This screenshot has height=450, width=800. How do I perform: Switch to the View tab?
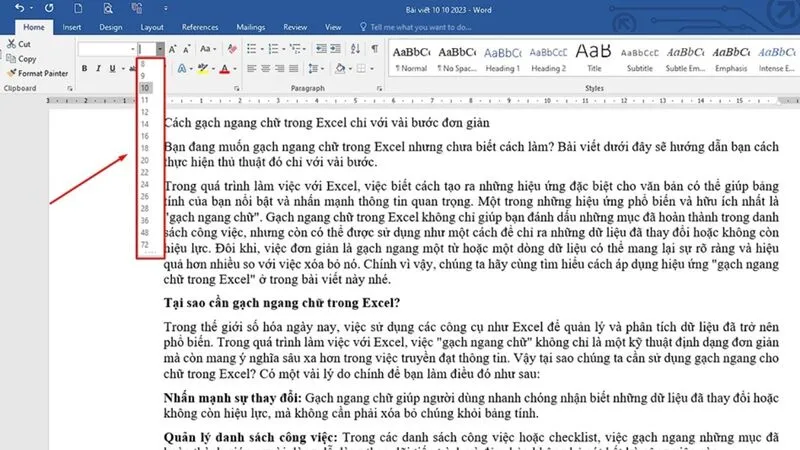coord(333,27)
